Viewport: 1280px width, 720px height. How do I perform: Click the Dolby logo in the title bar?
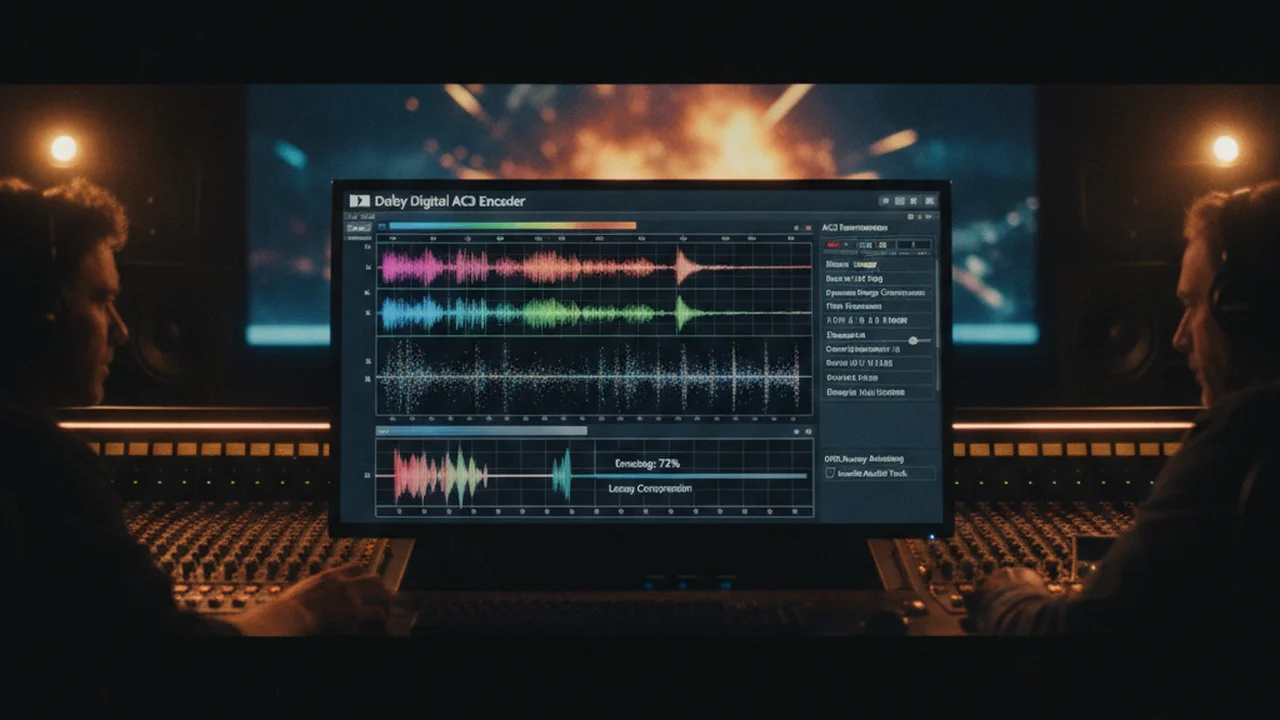359,201
